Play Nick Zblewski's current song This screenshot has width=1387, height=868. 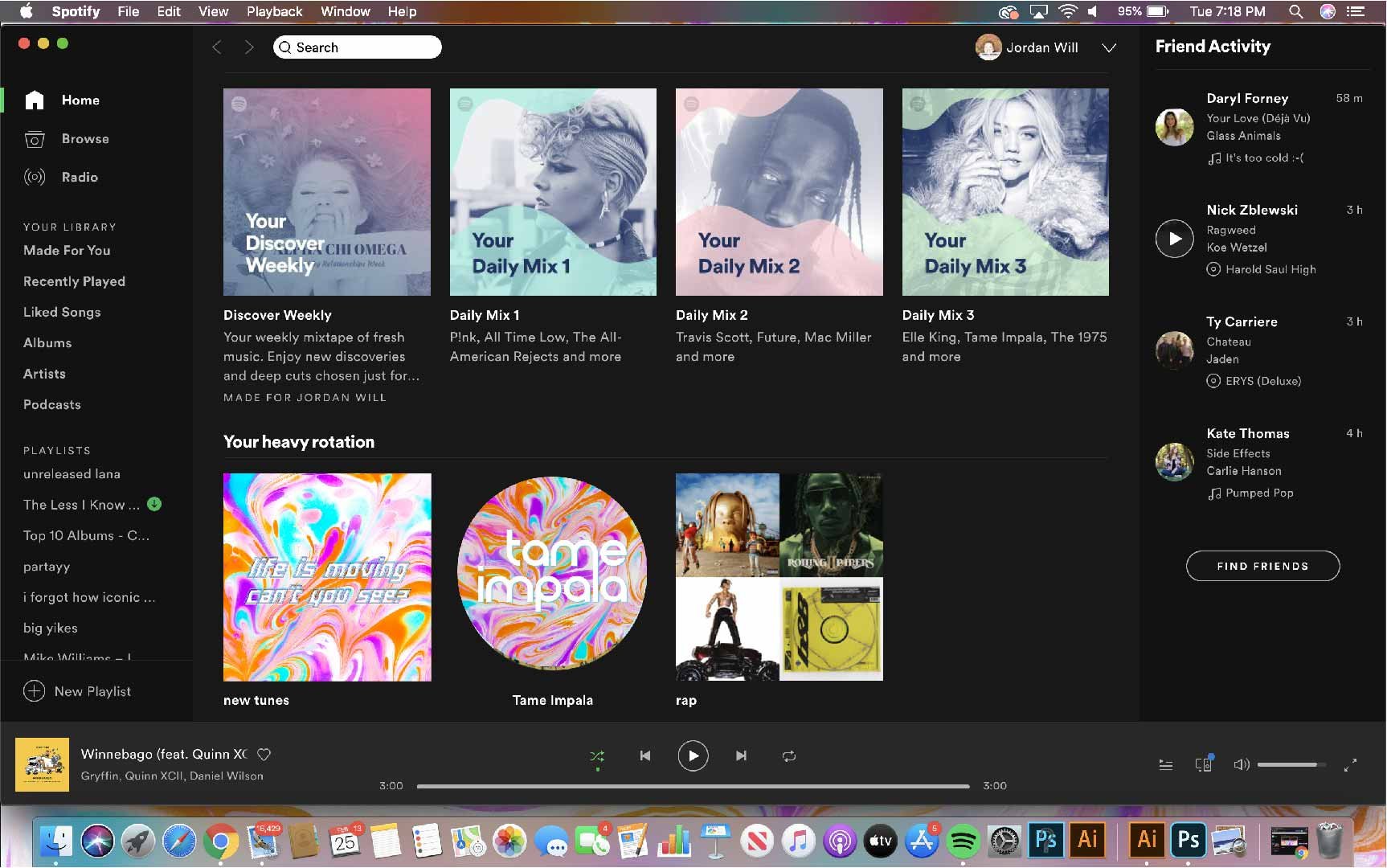click(1175, 239)
